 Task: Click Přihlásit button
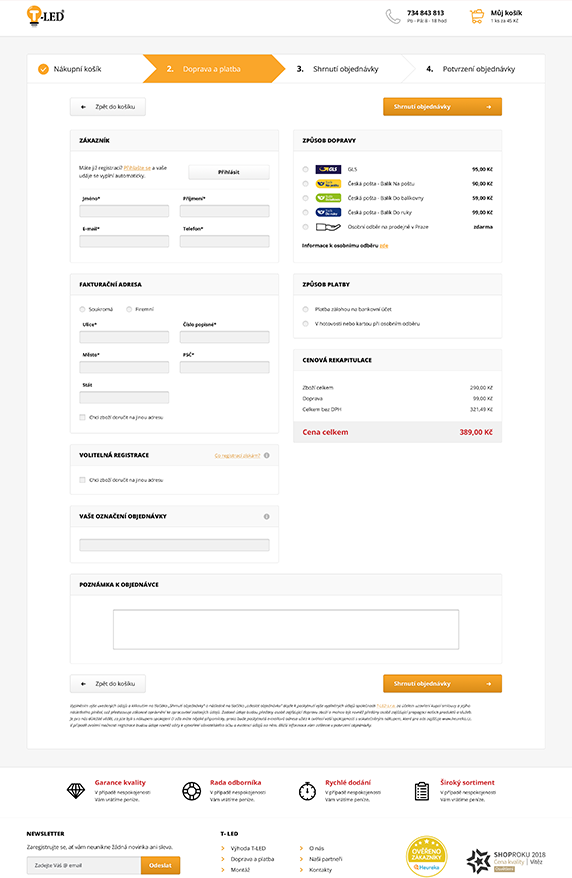coord(228,172)
